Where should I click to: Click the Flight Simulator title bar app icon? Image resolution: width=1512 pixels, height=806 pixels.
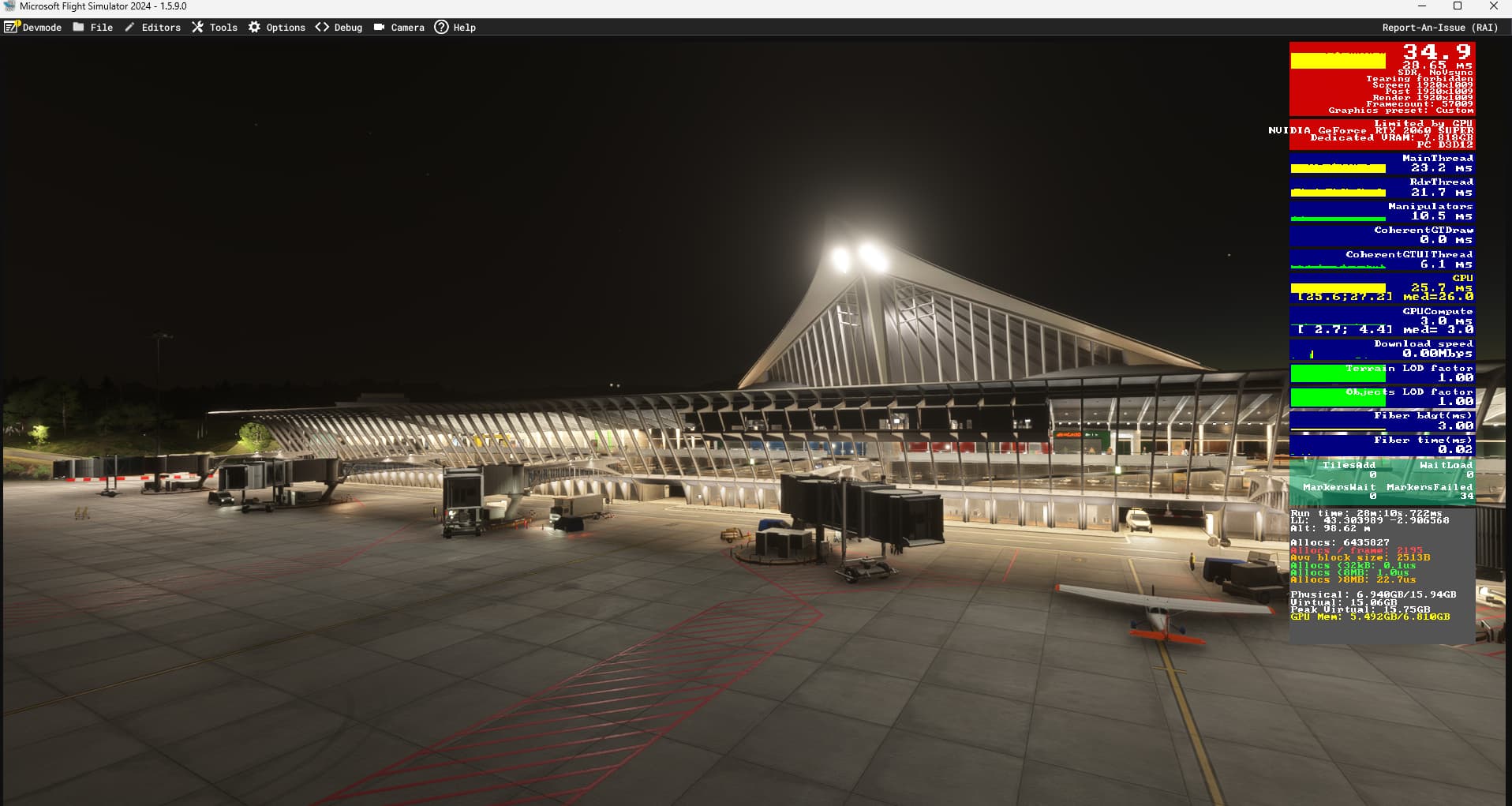pyautogui.click(x=9, y=6)
